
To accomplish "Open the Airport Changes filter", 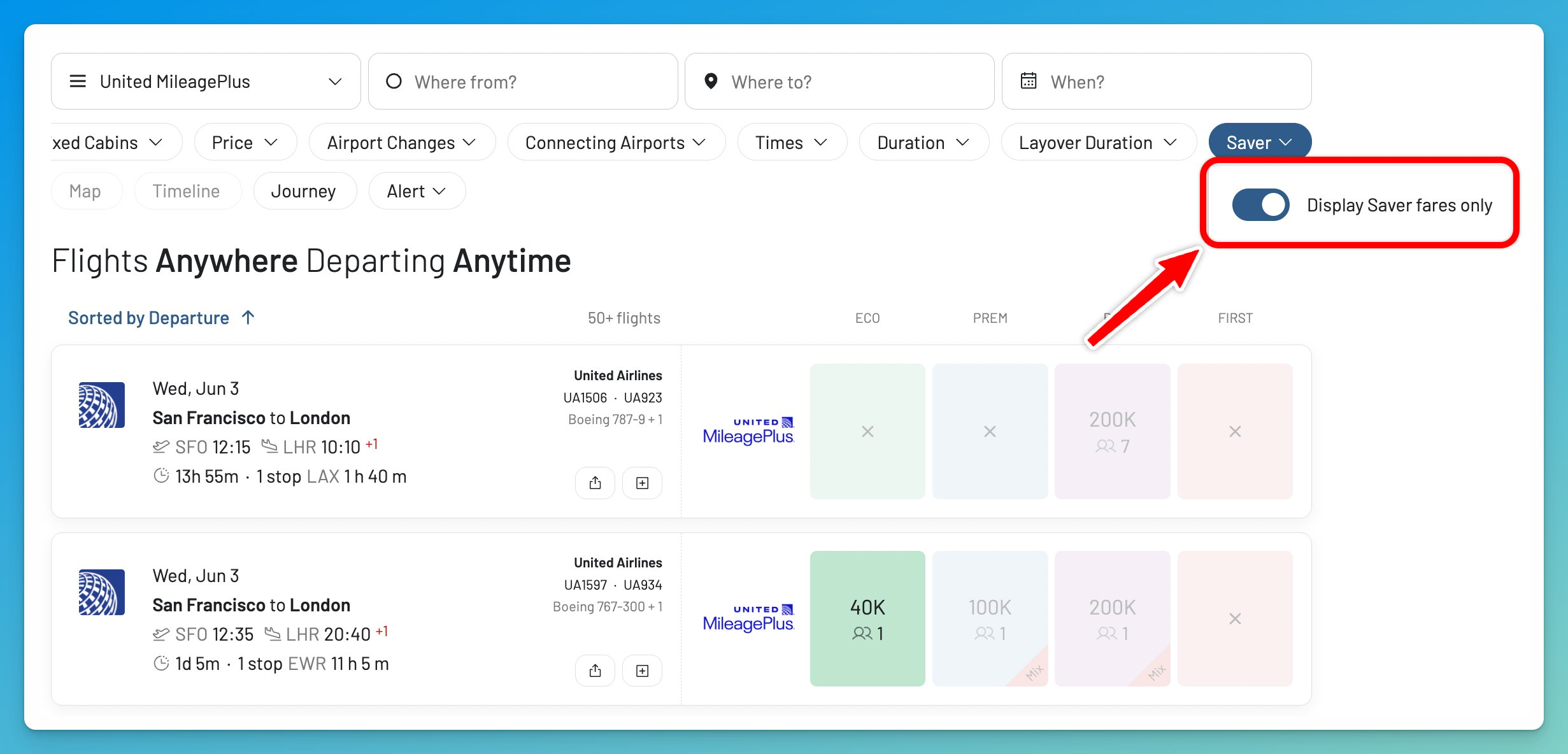I will (x=402, y=143).
